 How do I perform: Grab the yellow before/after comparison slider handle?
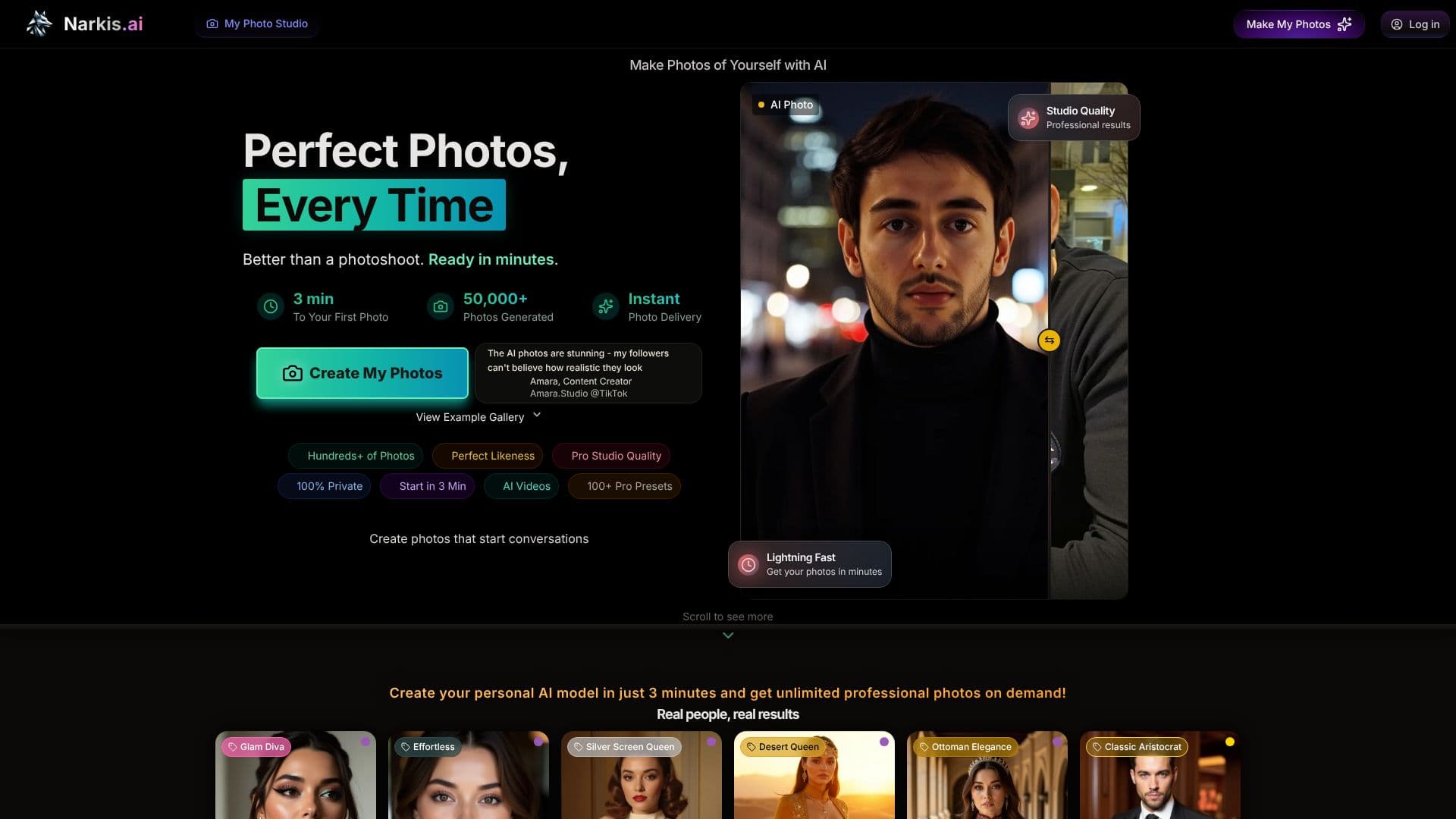point(1050,340)
